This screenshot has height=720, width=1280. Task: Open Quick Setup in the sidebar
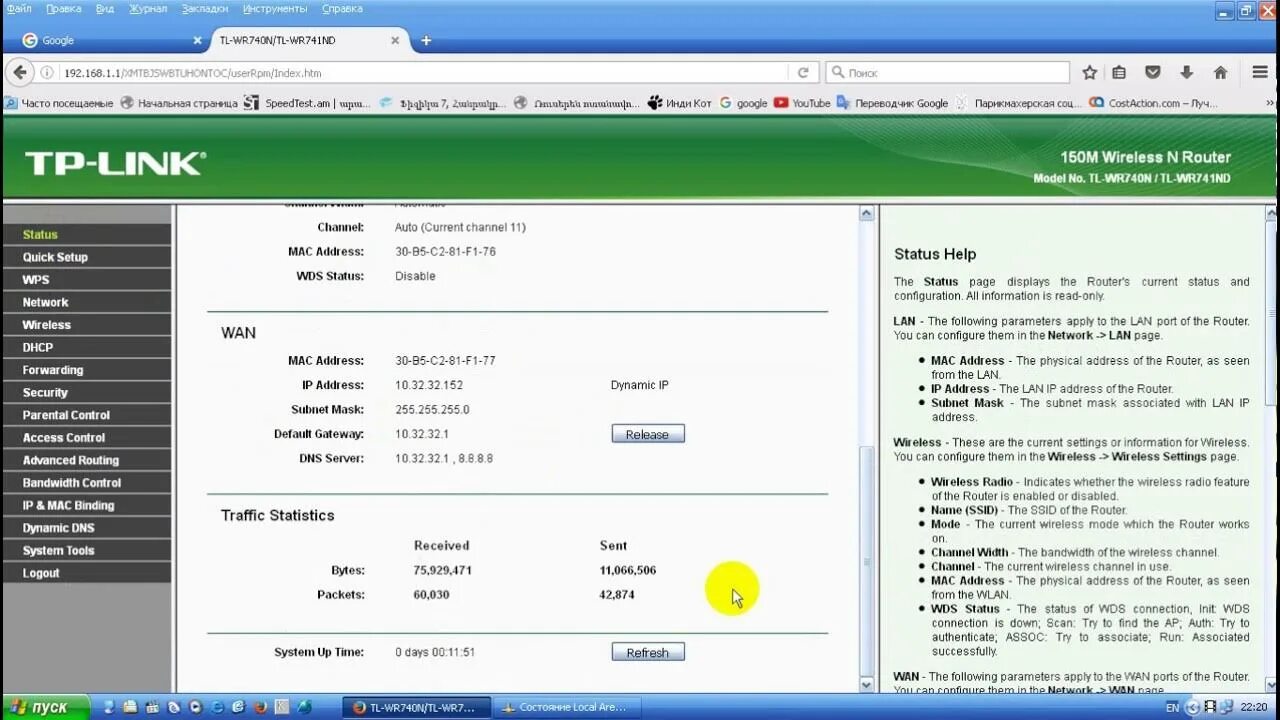click(87, 257)
